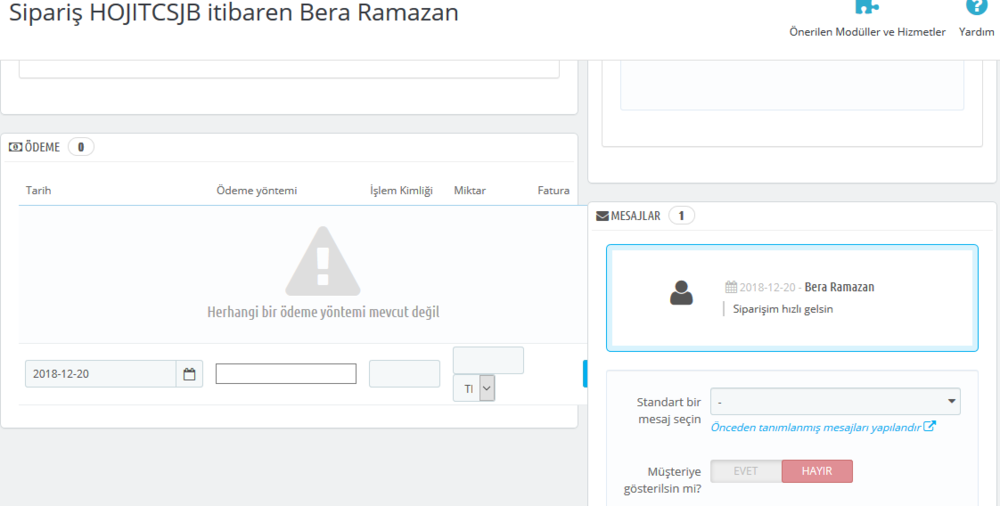Viewport: 1000px width, 506px height.
Task: Click the İşlem Kimliği column header
Action: point(402,191)
